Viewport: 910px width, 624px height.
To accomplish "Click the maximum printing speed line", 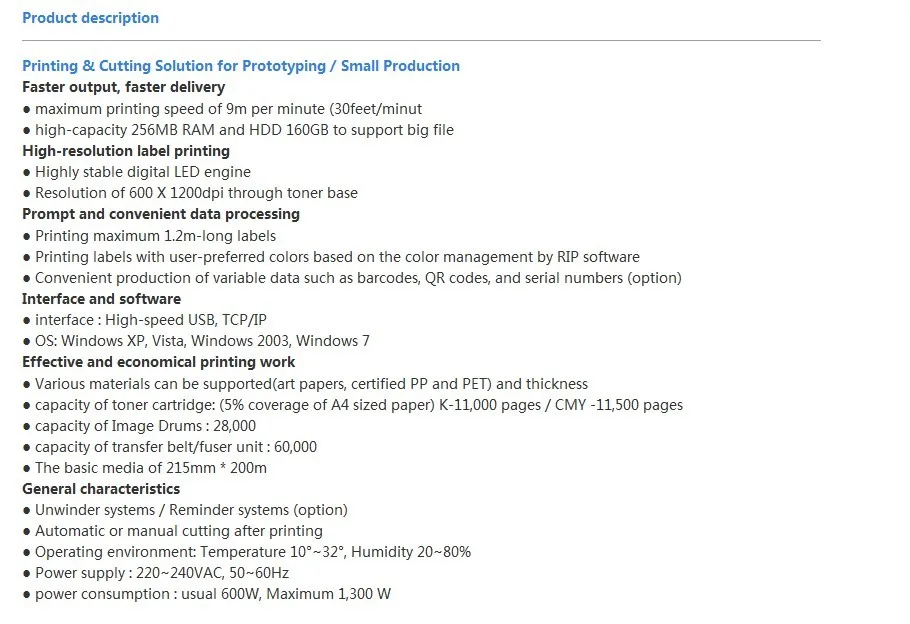I will click(222, 109).
